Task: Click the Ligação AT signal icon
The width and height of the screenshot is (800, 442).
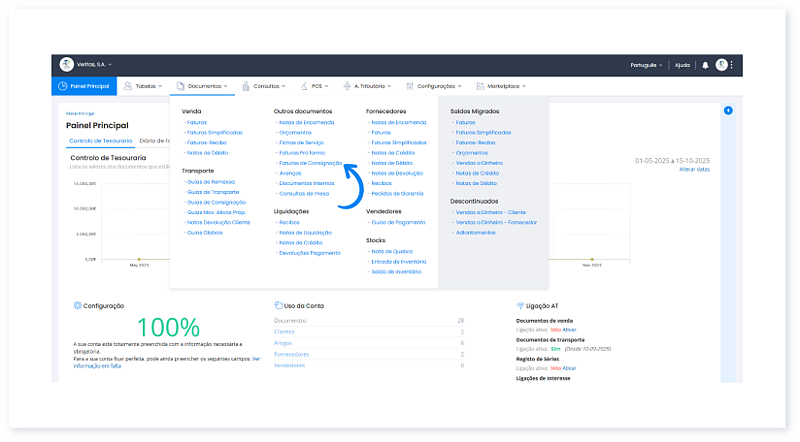Action: click(520, 305)
